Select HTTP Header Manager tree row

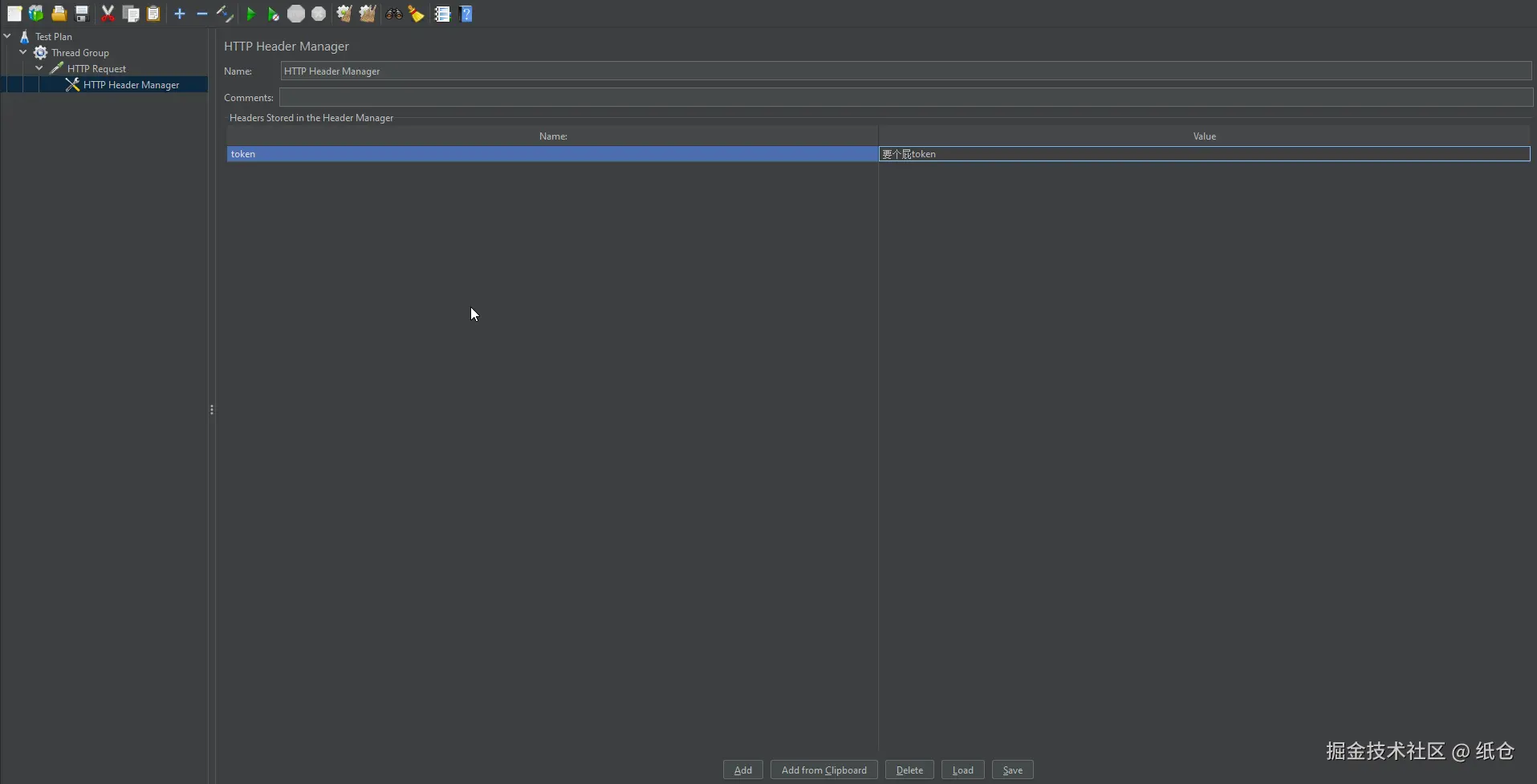click(x=104, y=84)
